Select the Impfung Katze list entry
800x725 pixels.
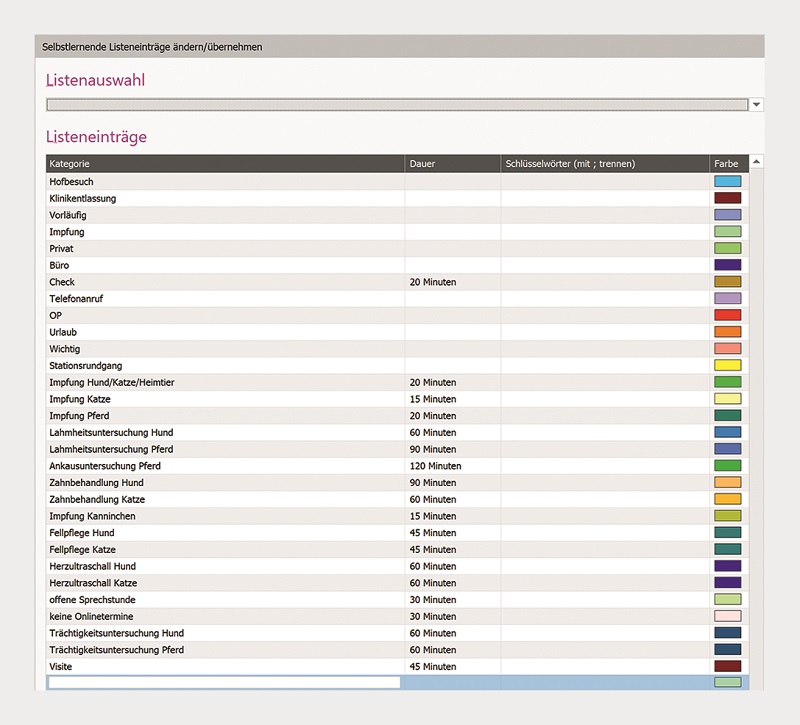(225, 399)
